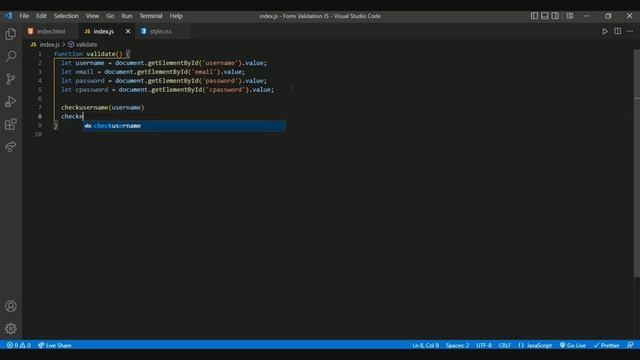Click 'username' string on line 2
The width and height of the screenshot is (640, 360).
point(220,63)
